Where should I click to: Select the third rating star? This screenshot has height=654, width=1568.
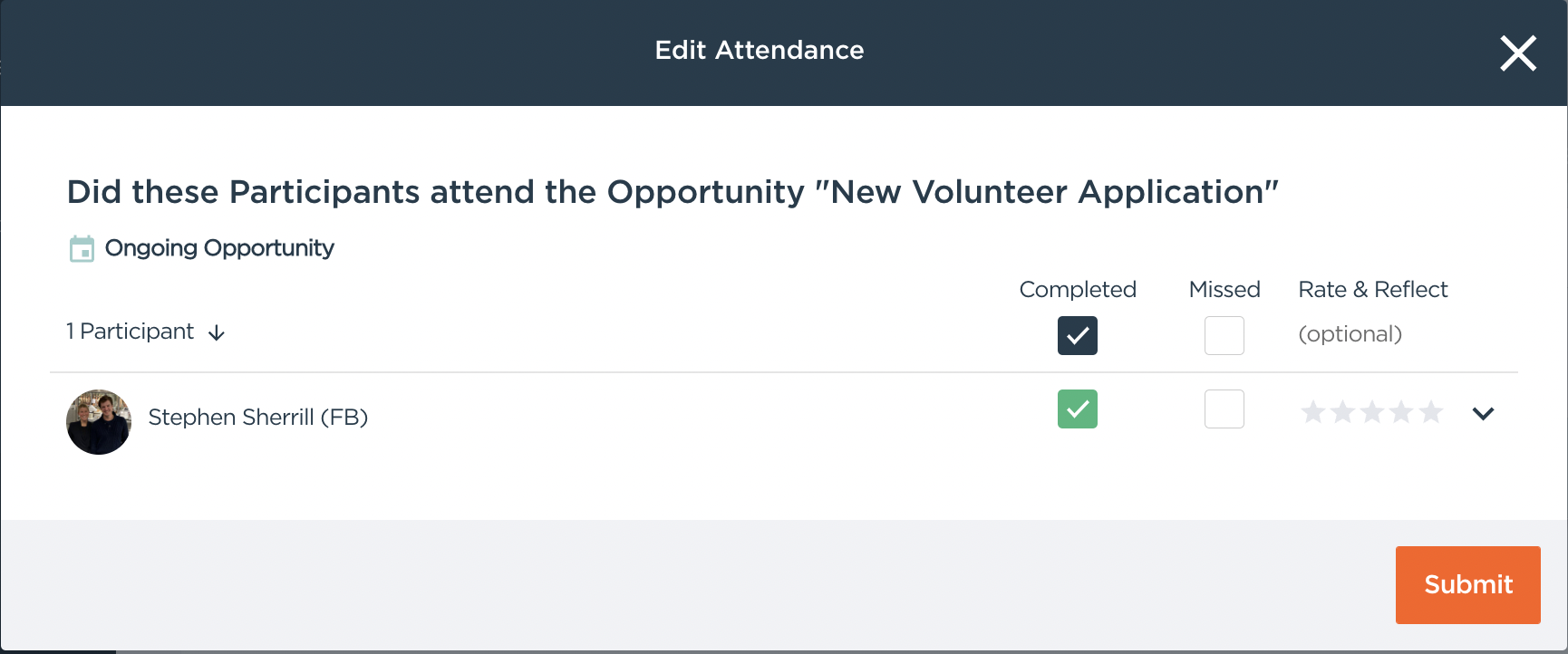coord(1372,413)
